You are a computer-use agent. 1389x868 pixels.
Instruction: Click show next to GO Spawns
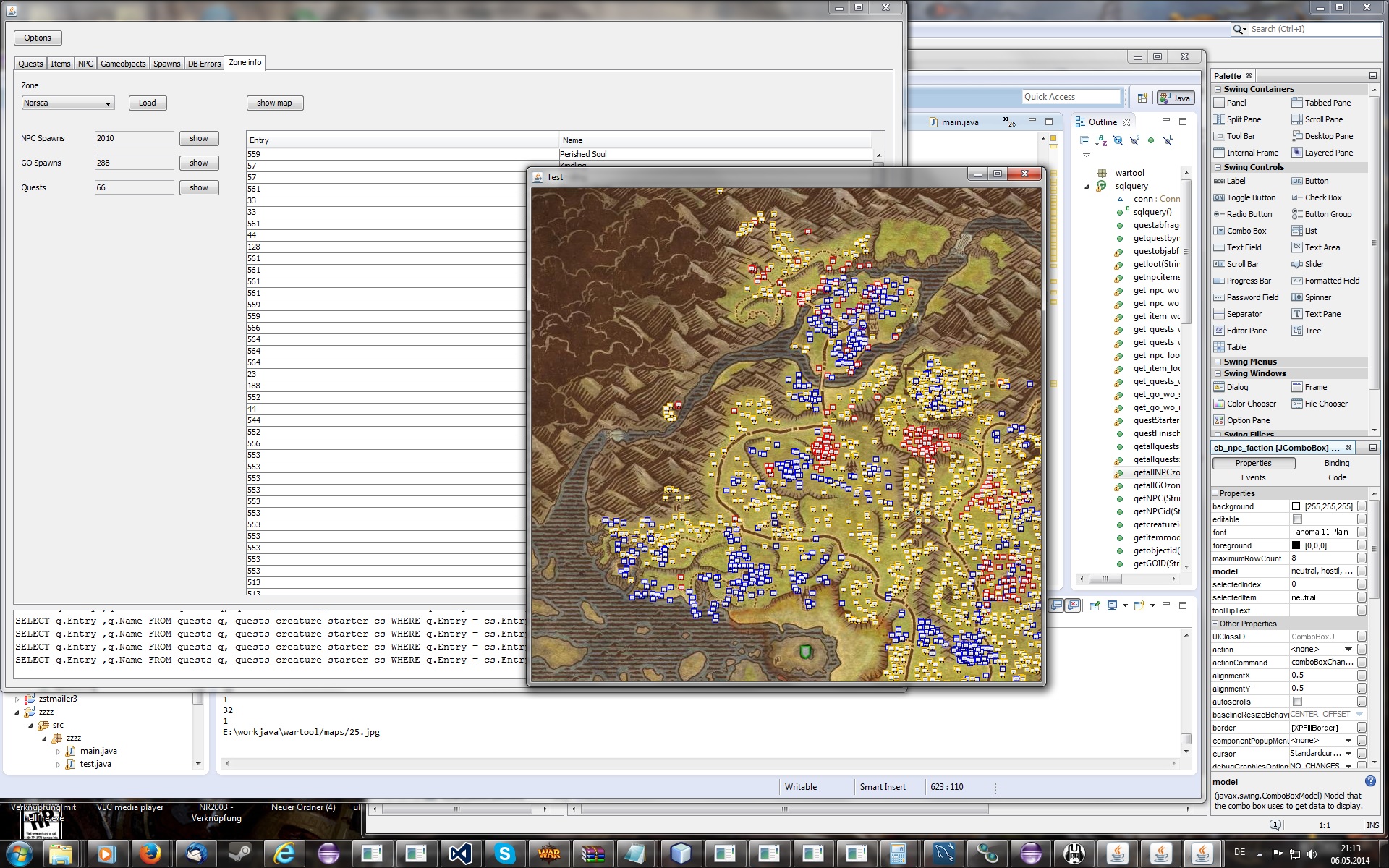pyautogui.click(x=199, y=163)
